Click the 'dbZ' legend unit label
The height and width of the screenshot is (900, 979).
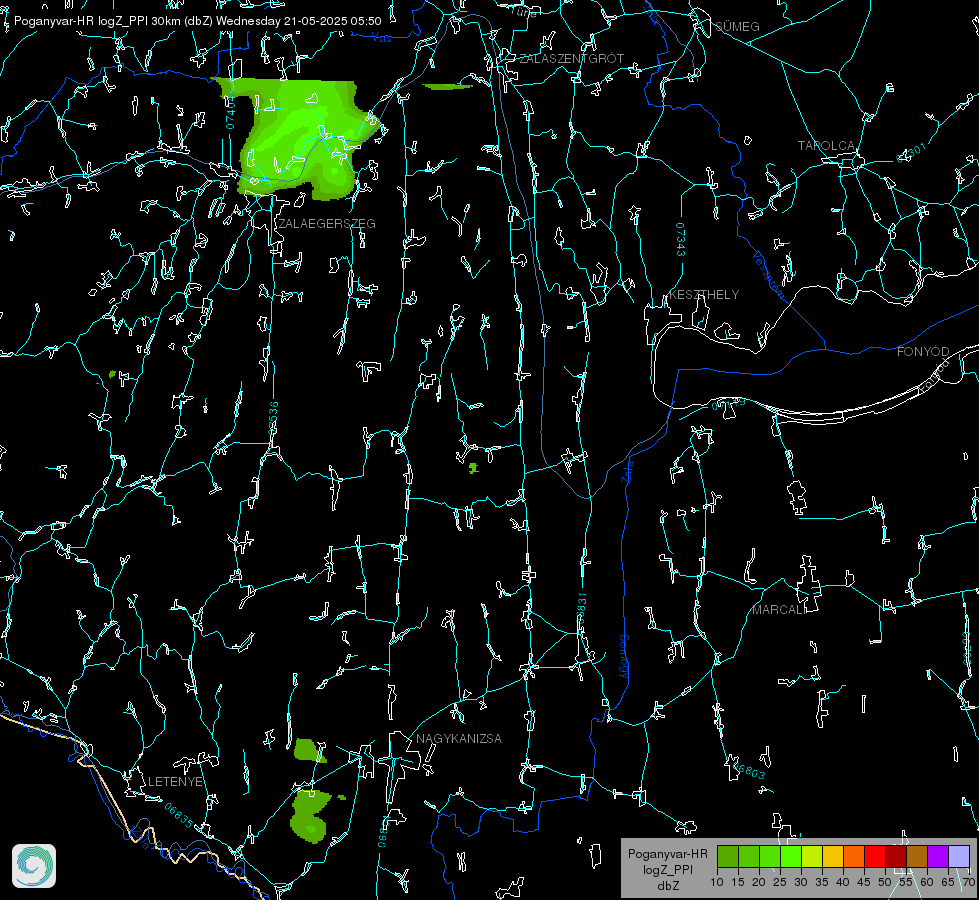[667, 886]
